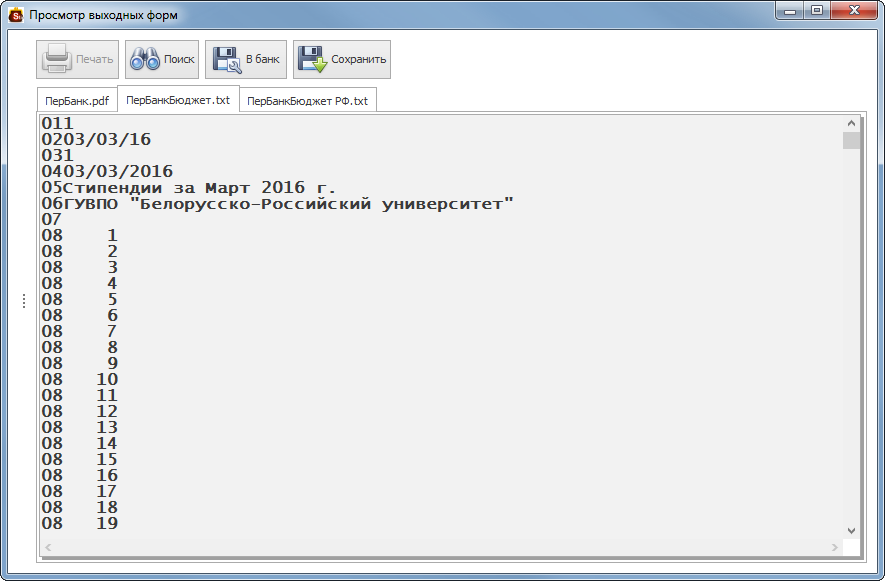Click the line '0403/03/2016'
Screen dimensions: 885x581
pos(107,171)
